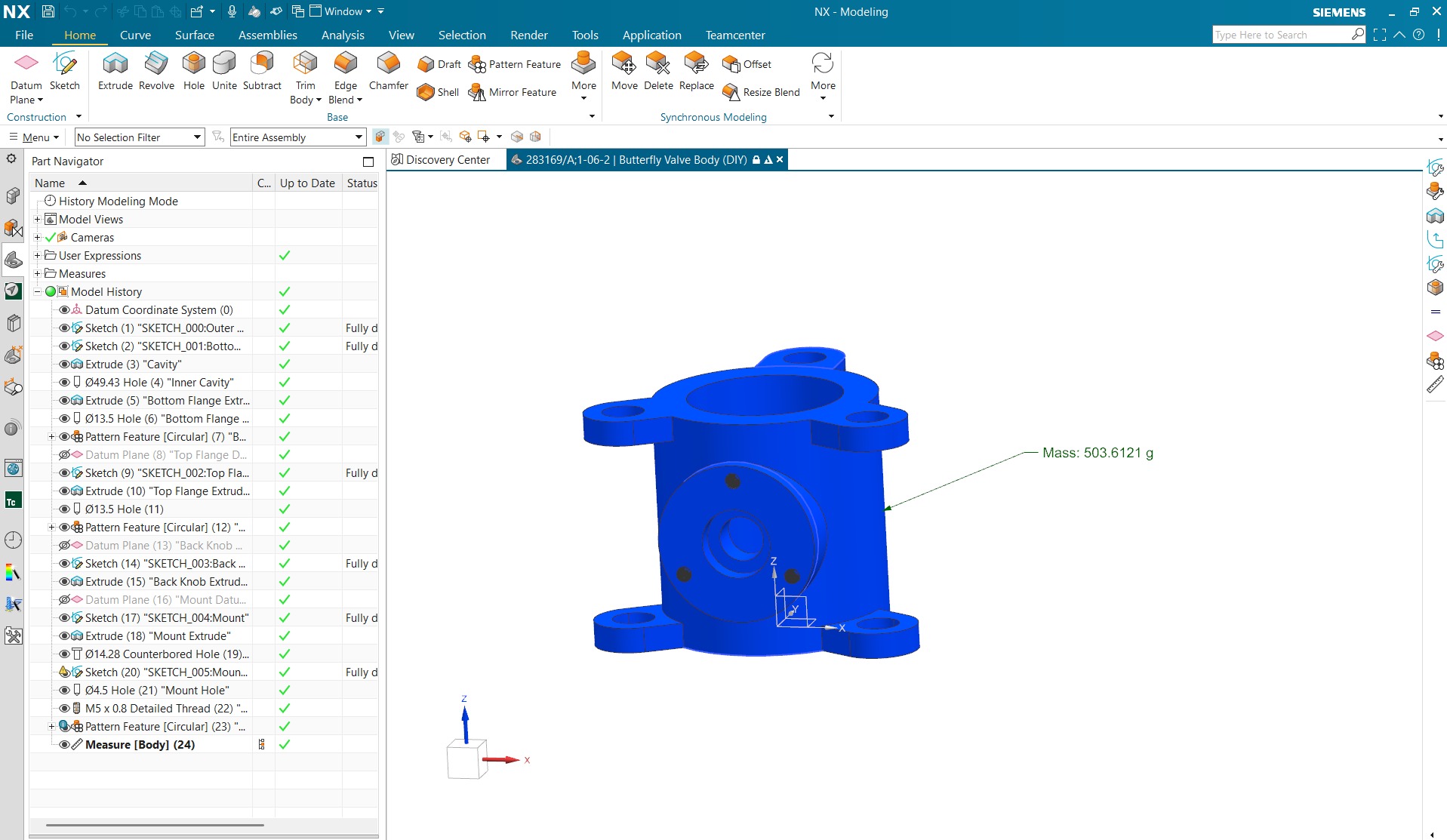Open the Curve ribbon tab

[135, 35]
